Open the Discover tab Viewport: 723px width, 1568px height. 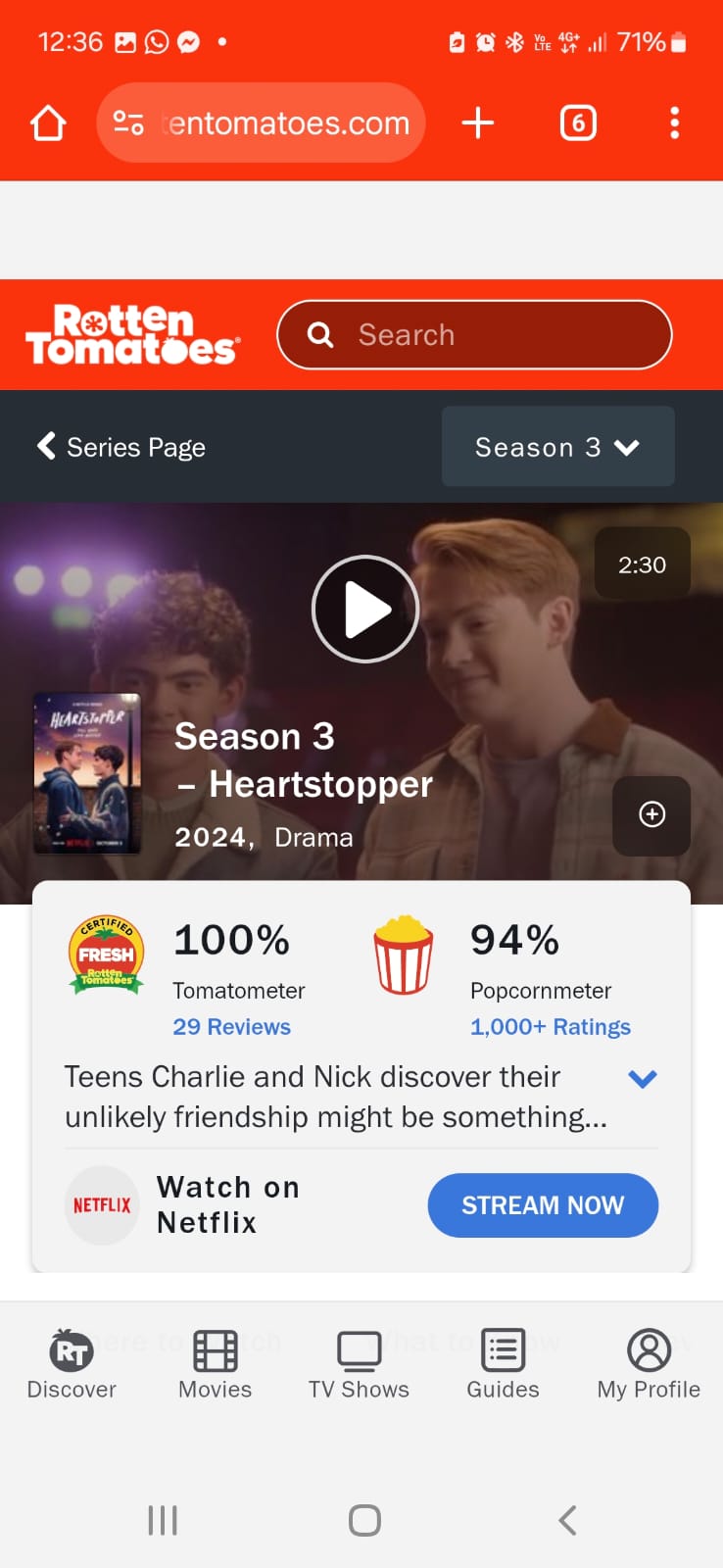pyautogui.click(x=72, y=1365)
